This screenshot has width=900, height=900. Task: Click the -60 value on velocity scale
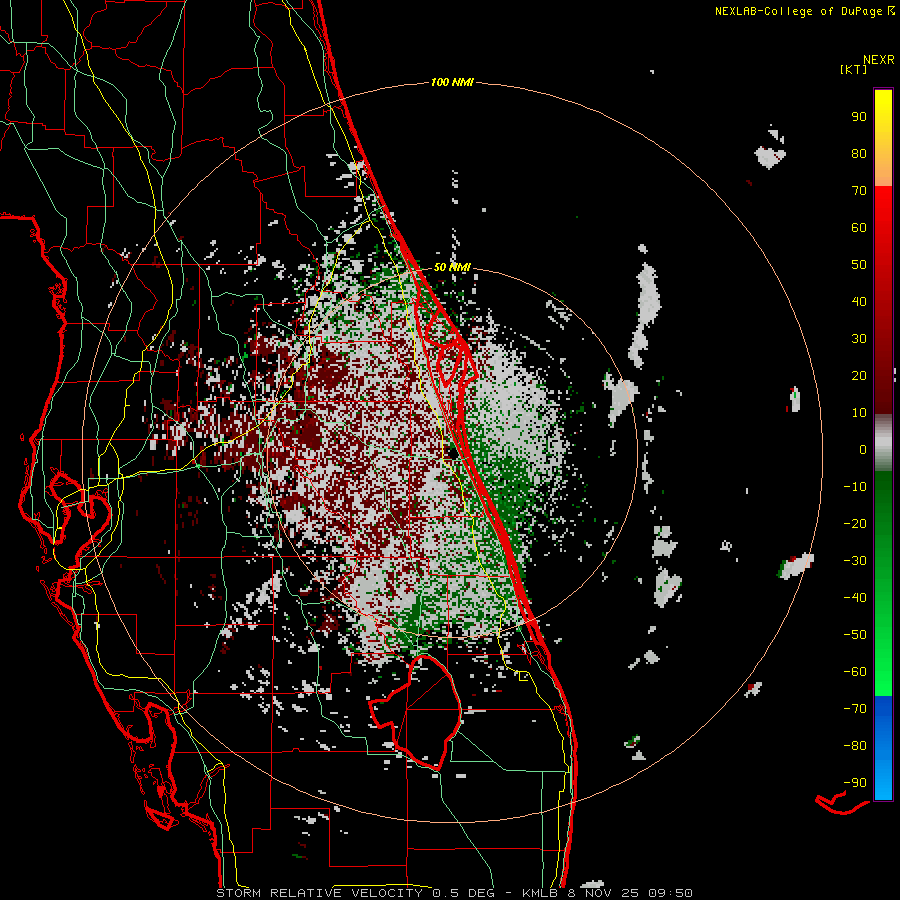click(x=855, y=672)
